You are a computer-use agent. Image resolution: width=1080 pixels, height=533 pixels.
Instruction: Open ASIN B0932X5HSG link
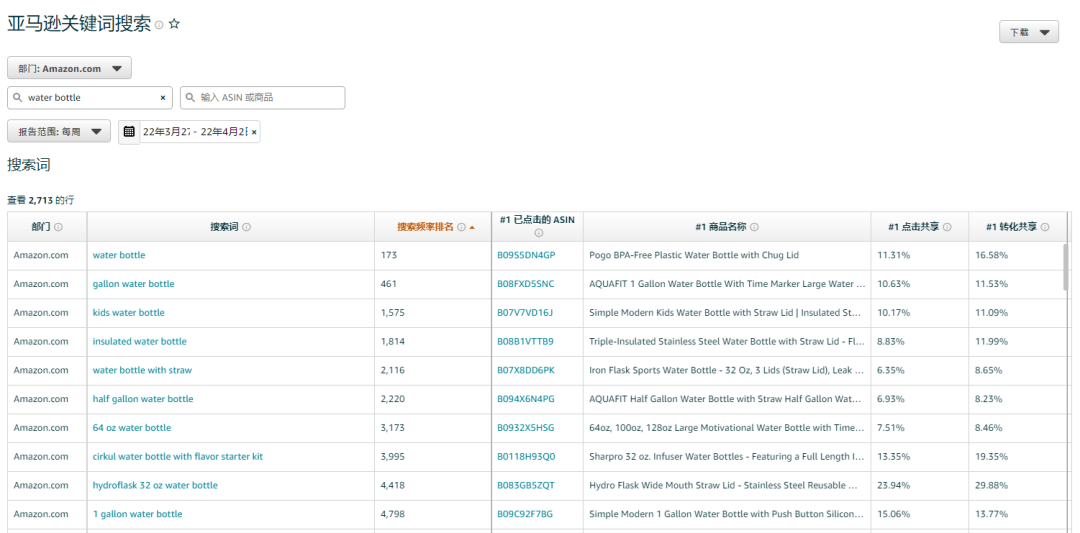(x=526, y=428)
